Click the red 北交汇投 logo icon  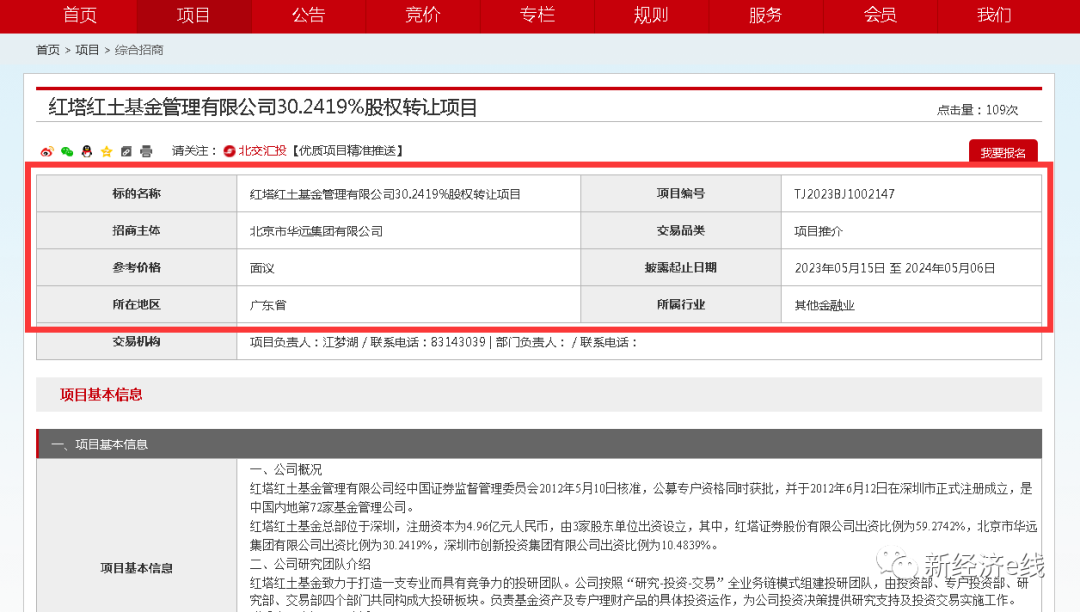[x=229, y=151]
